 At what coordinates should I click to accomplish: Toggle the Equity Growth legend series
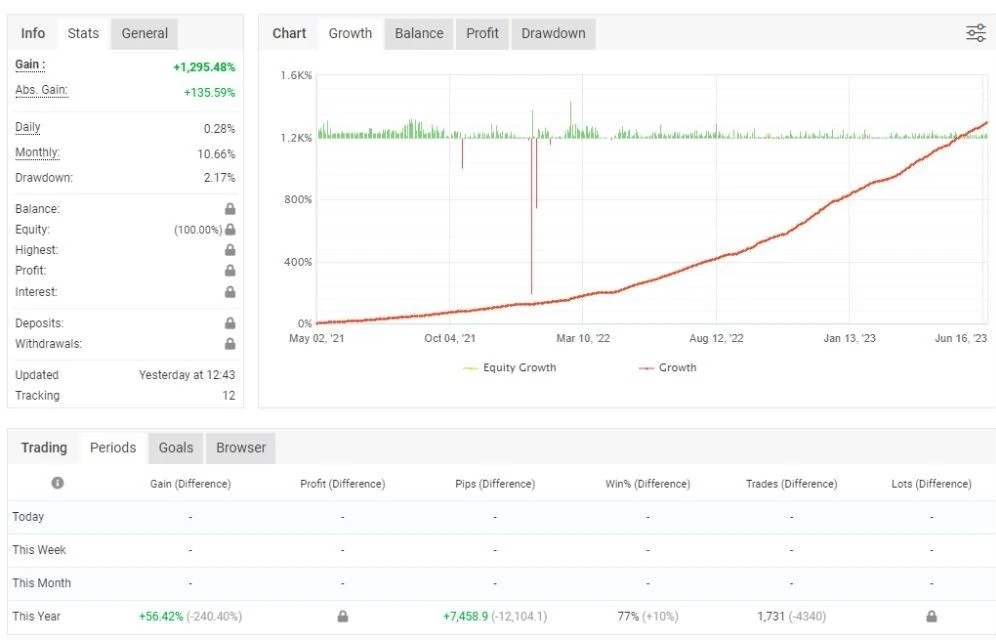coord(510,368)
